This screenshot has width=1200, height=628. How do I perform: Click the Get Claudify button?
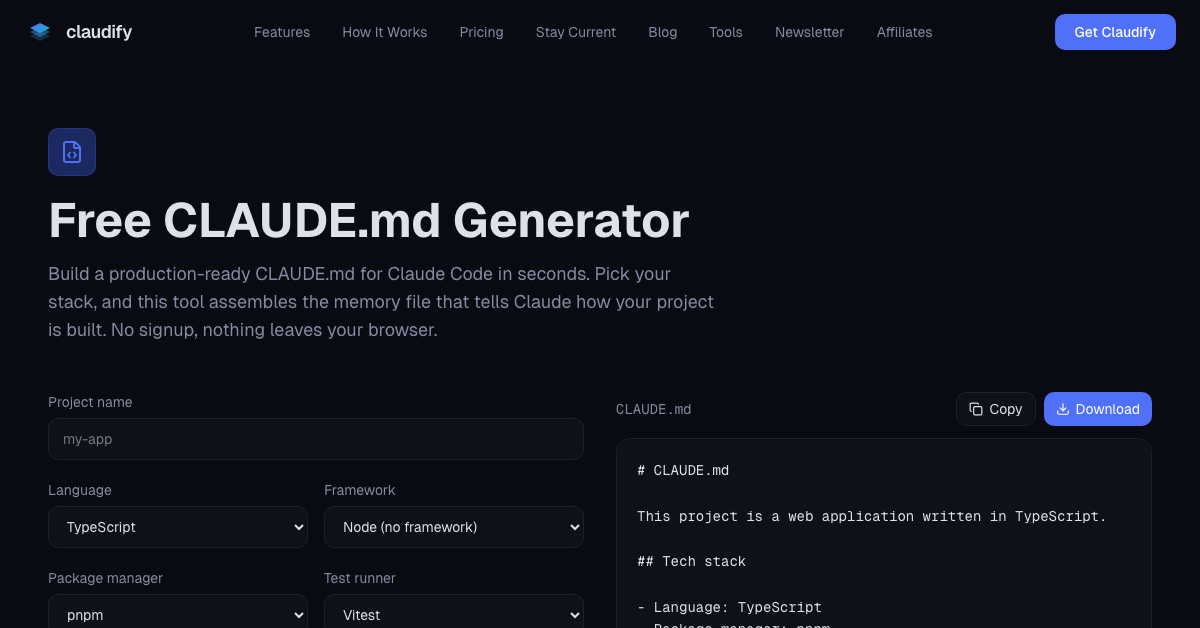tap(1115, 32)
